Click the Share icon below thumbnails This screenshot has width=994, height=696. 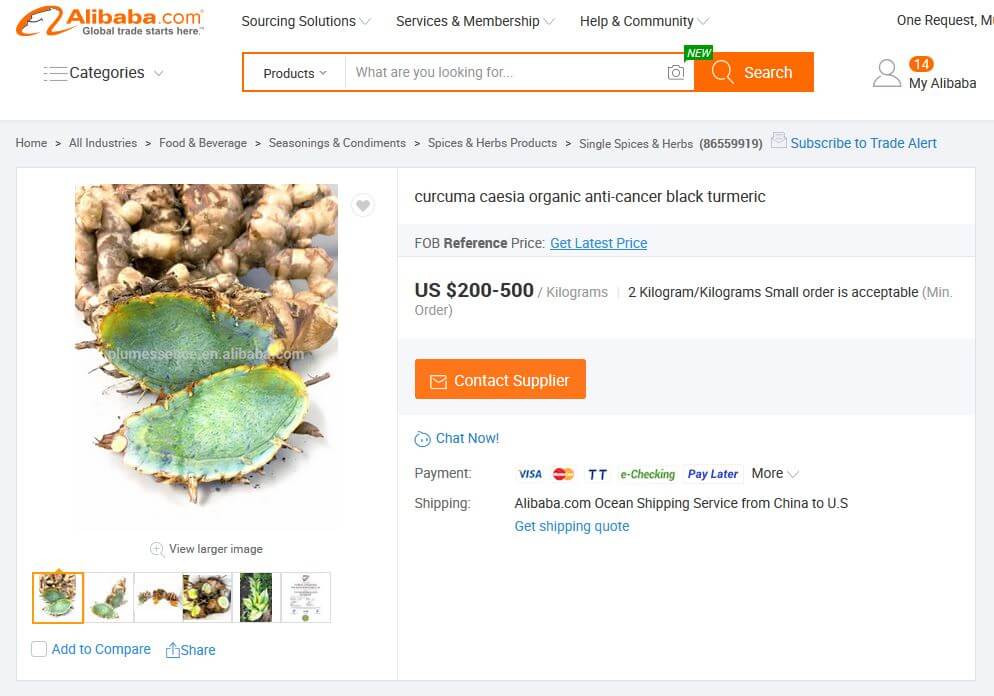(173, 650)
